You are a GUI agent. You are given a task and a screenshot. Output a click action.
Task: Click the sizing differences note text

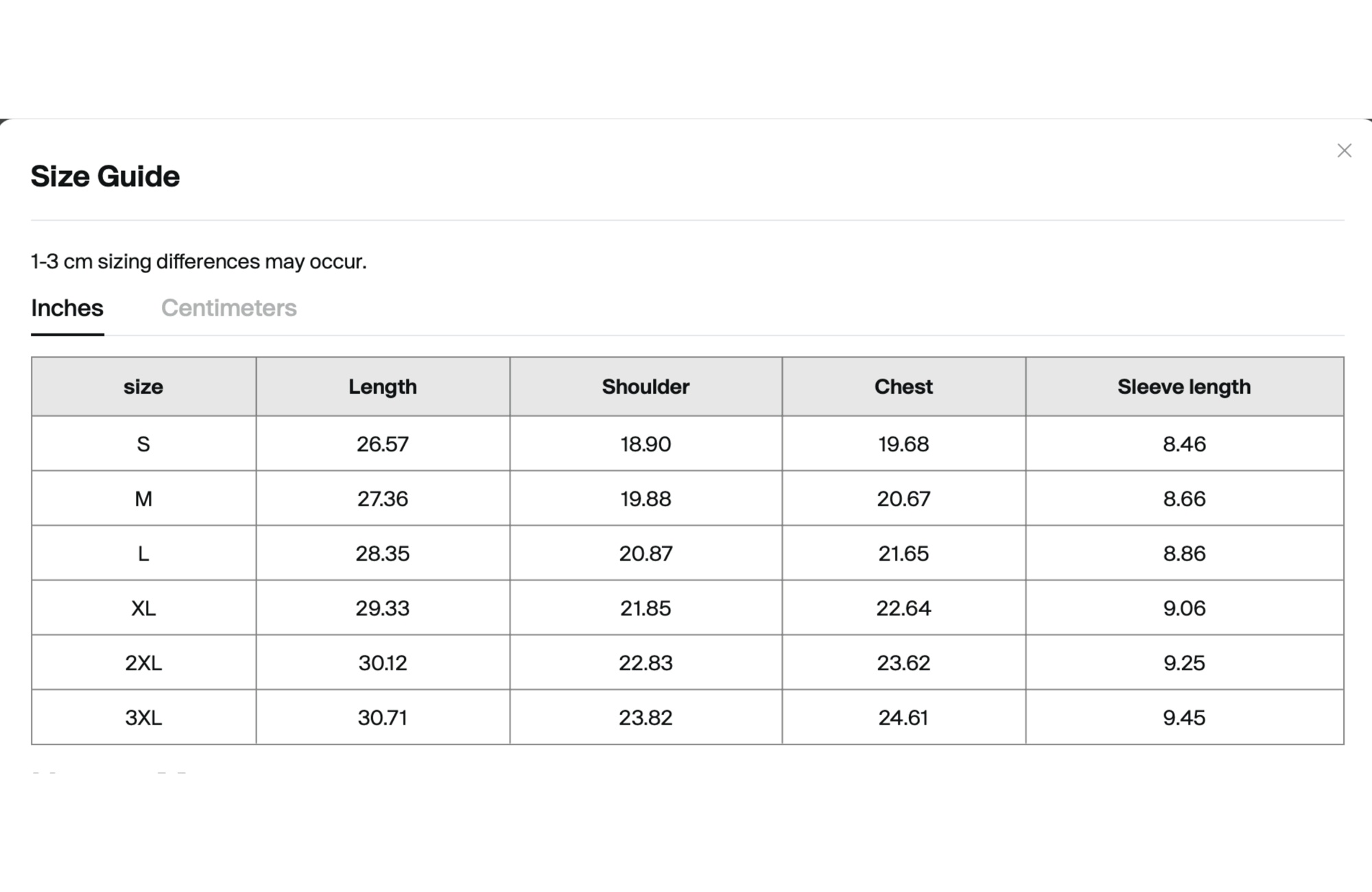[x=199, y=261]
